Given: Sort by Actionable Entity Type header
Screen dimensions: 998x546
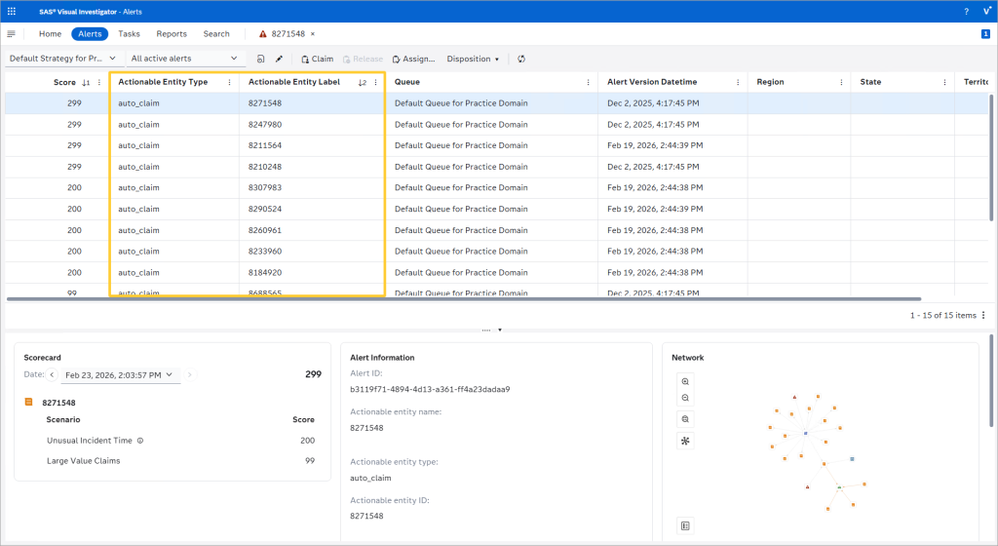Looking at the screenshot, I should click(163, 82).
